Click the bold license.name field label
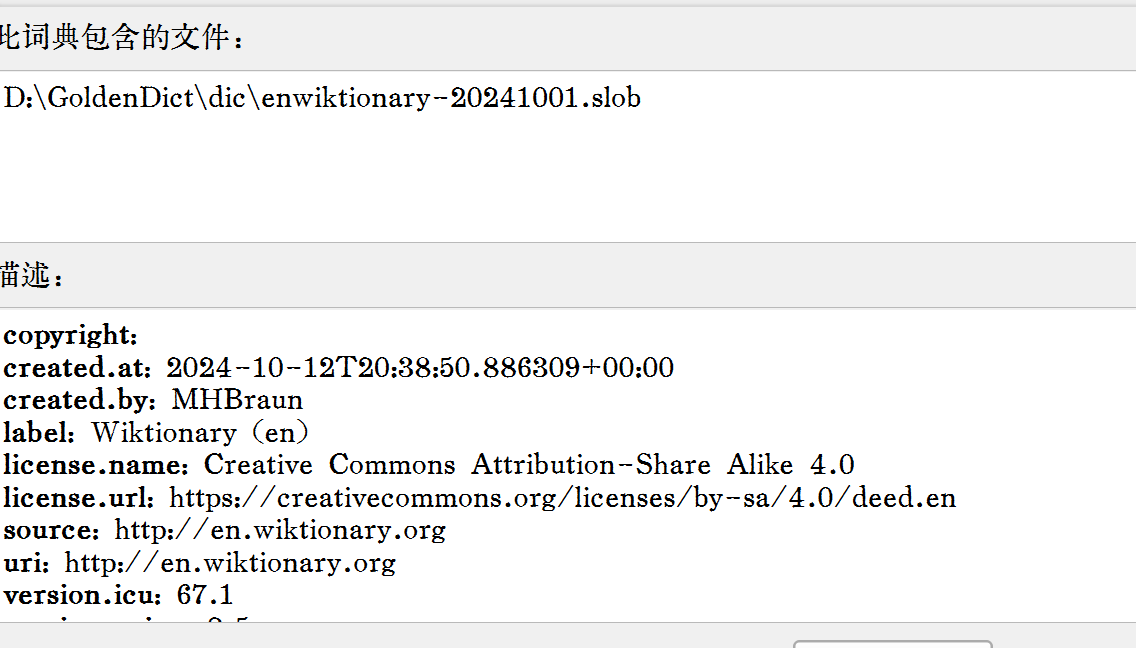Screen dimensions: 1136x648 (96, 465)
